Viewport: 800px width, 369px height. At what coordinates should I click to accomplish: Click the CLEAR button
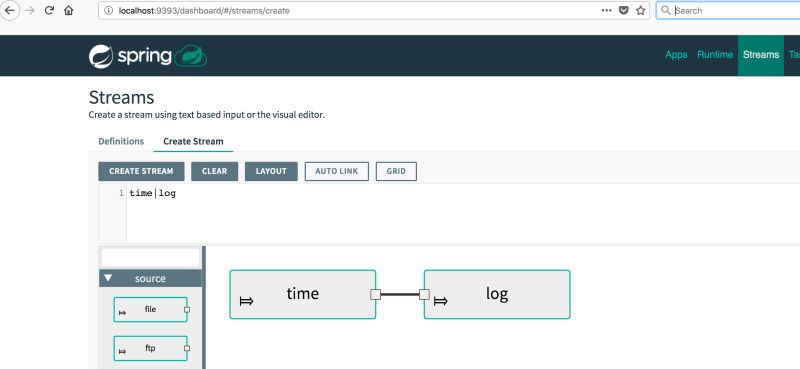tap(214, 171)
